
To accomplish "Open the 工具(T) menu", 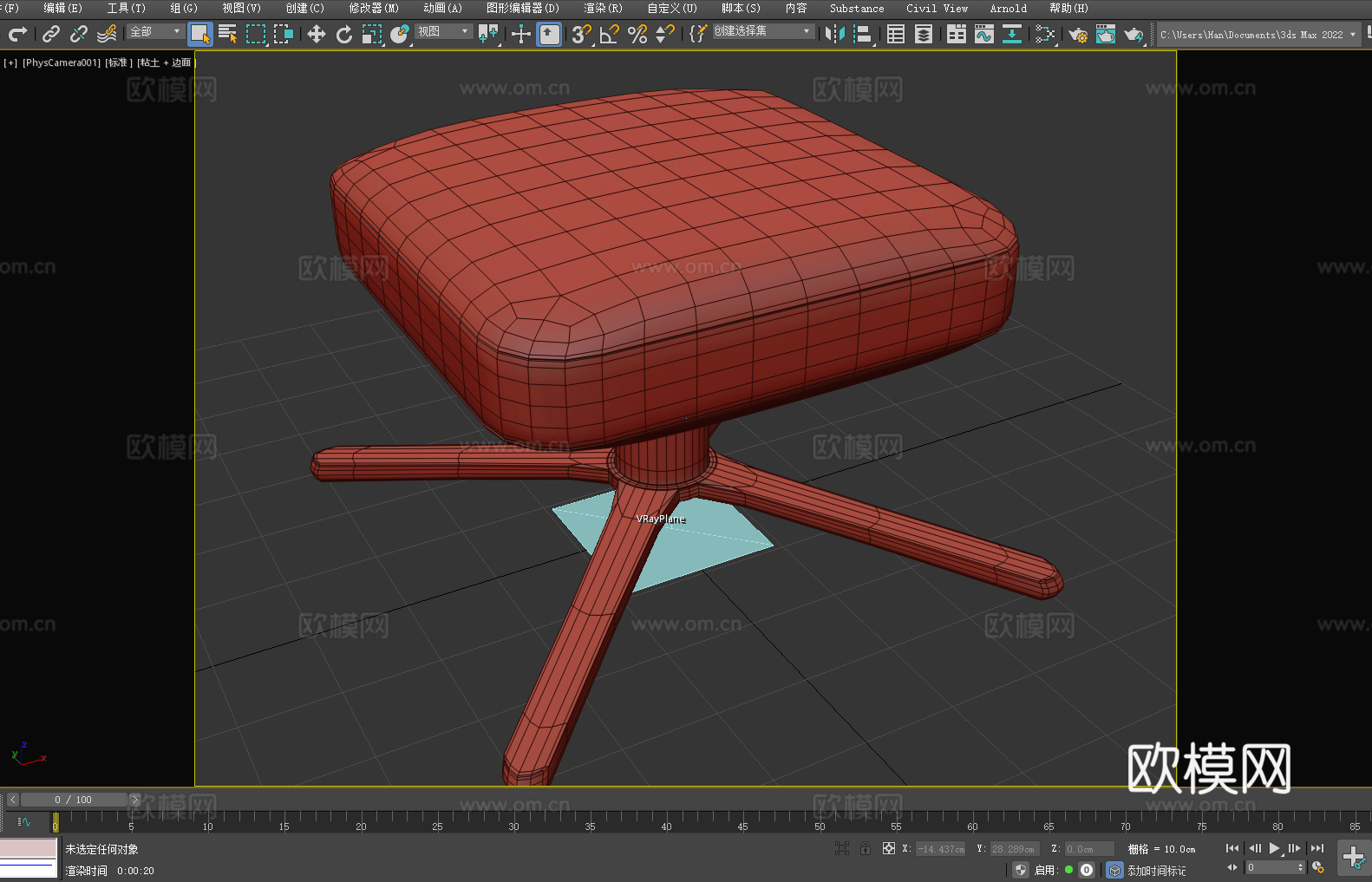I will [x=127, y=8].
